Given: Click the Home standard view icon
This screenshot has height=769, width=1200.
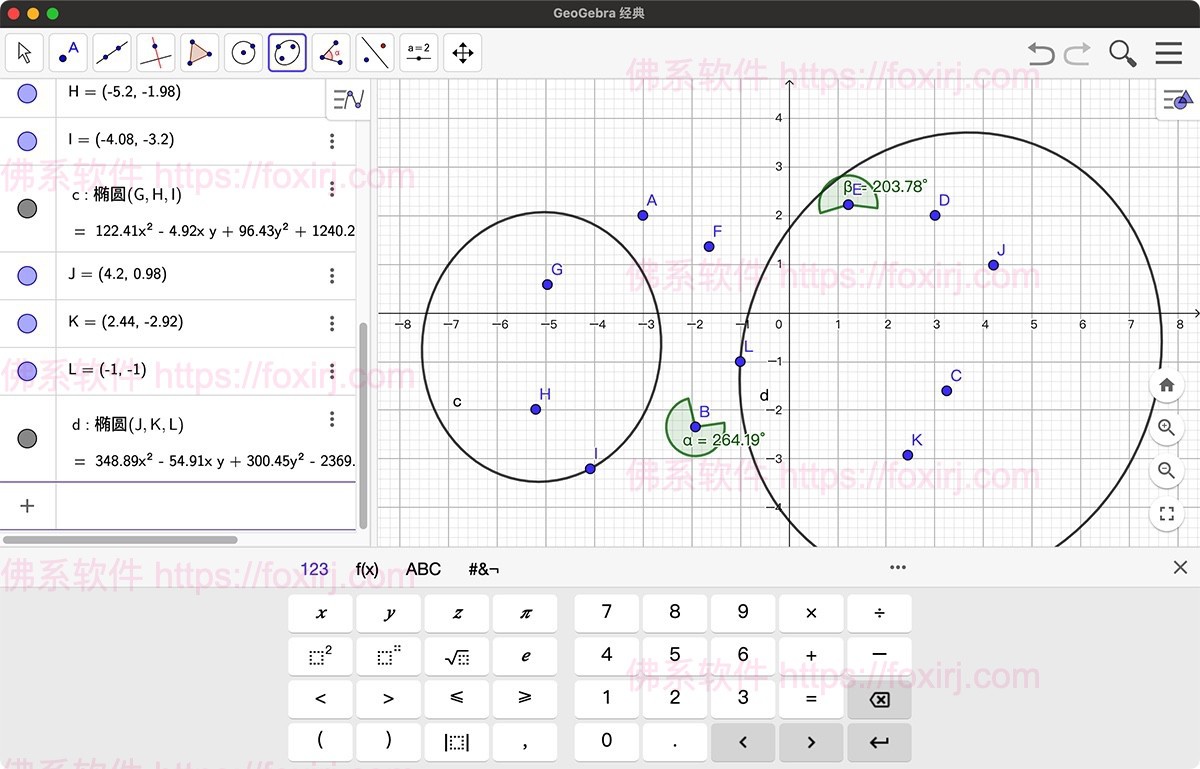Looking at the screenshot, I should click(x=1166, y=385).
